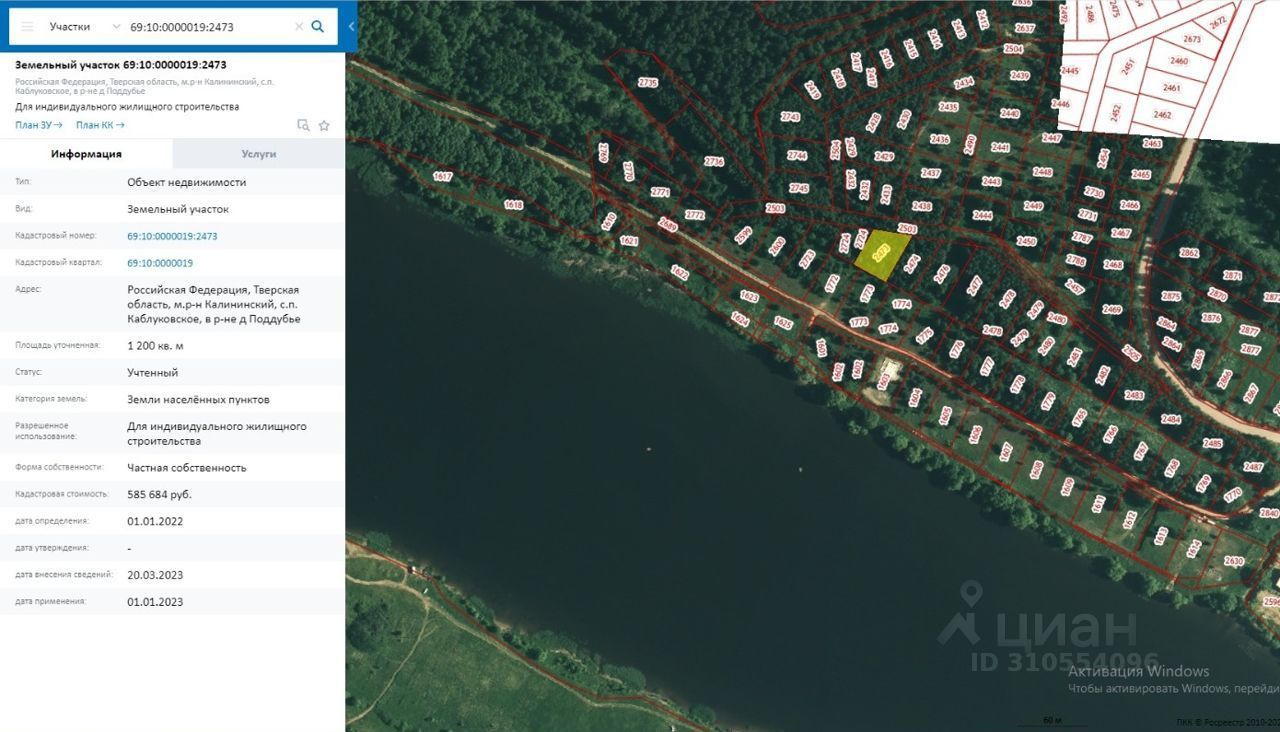Open cadastral number link 69:10:0000019:2473
This screenshot has height=732, width=1280.
point(172,236)
